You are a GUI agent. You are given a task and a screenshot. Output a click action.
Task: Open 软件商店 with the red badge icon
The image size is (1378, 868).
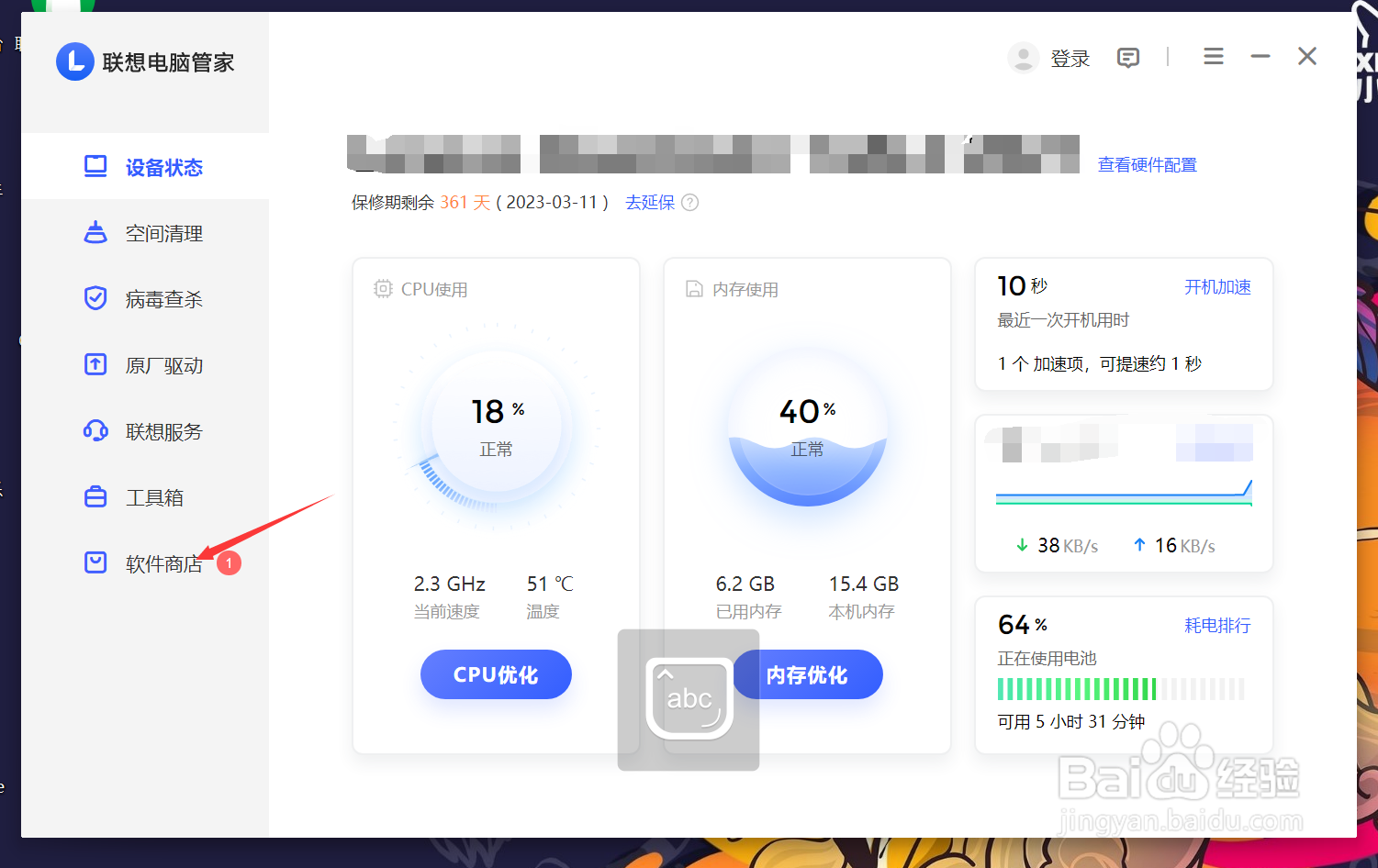click(x=95, y=562)
